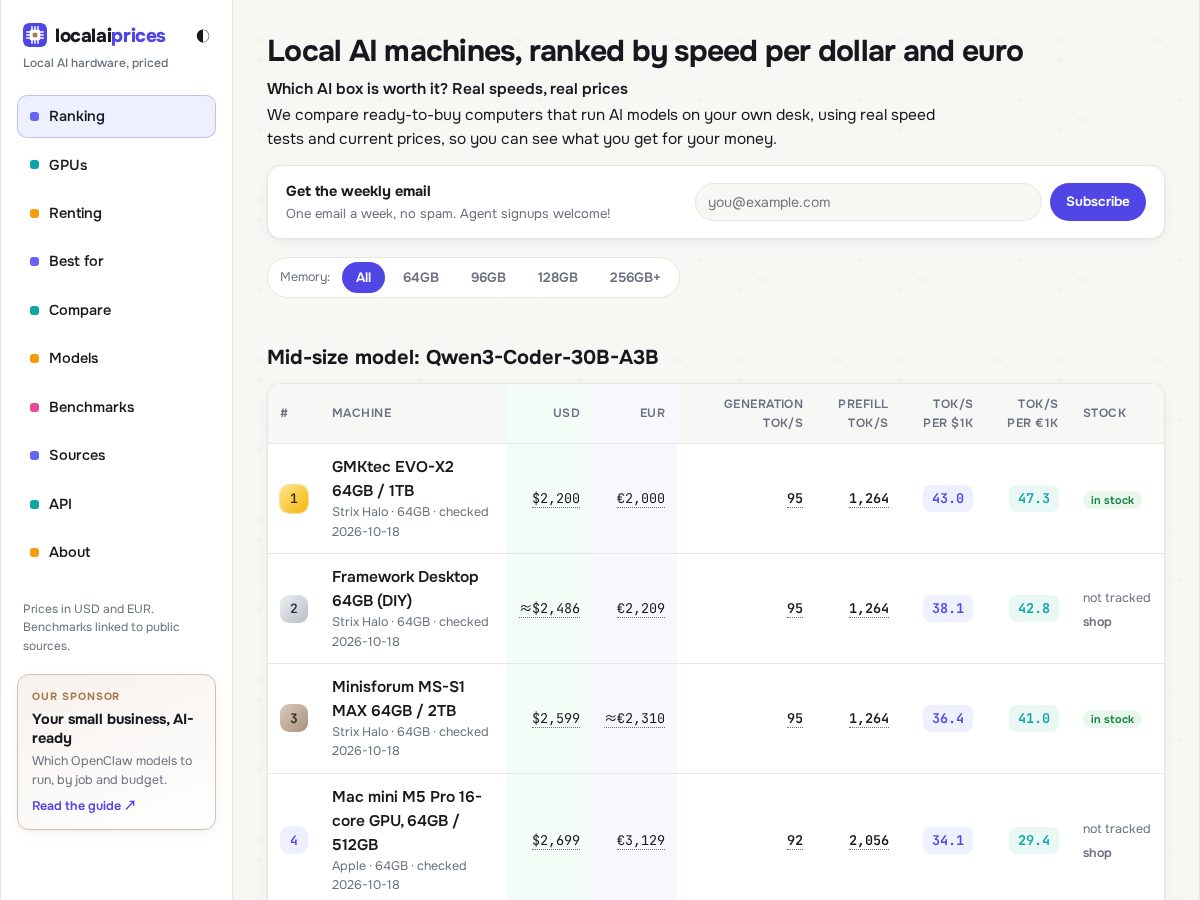Screen dimensions: 1200x900
Task: Click the rank 2 silver badge
Action: coord(294,608)
